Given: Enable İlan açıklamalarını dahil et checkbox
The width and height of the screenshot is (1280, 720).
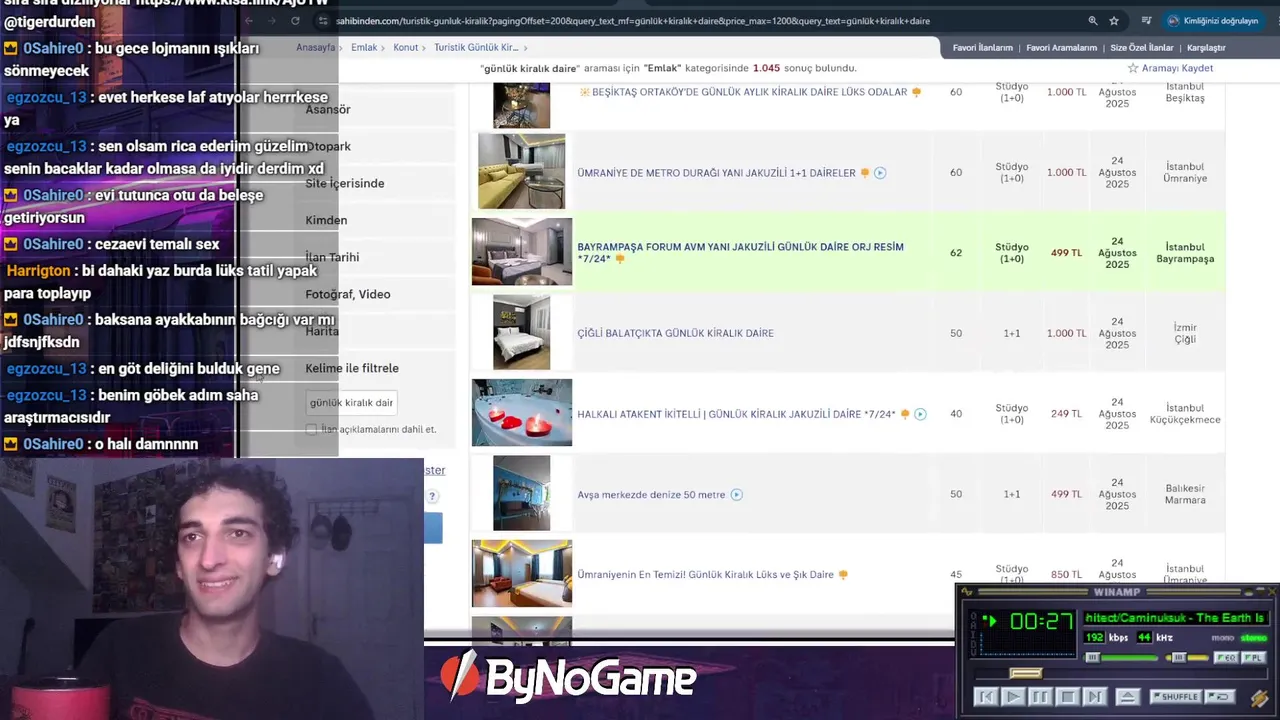Looking at the screenshot, I should point(311,429).
